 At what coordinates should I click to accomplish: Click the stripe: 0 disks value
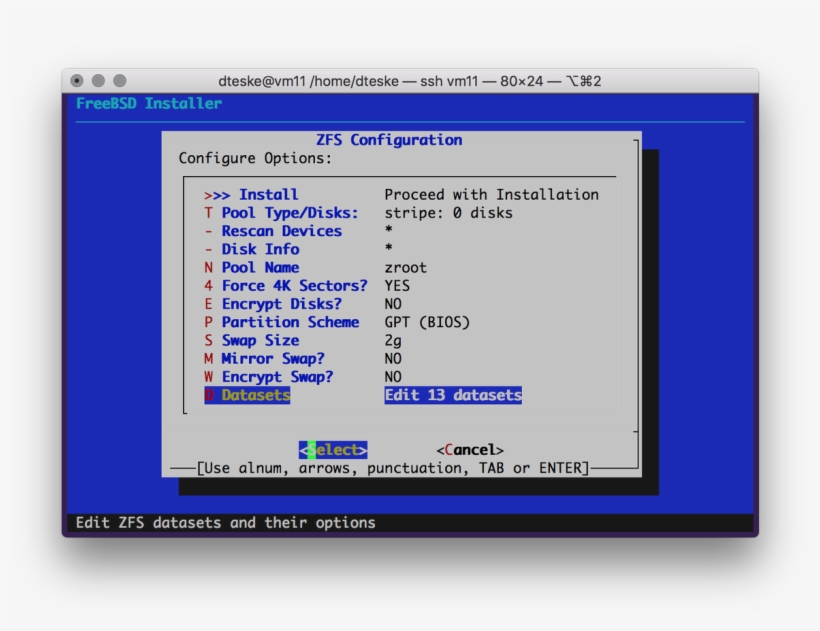(x=448, y=213)
